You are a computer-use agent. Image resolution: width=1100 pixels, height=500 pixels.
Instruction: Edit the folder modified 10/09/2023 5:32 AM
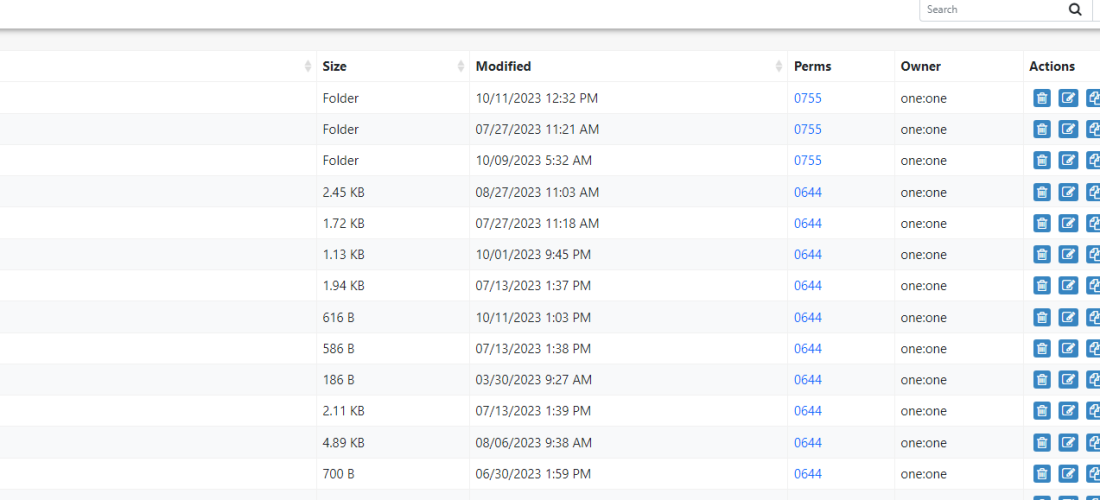point(1068,161)
